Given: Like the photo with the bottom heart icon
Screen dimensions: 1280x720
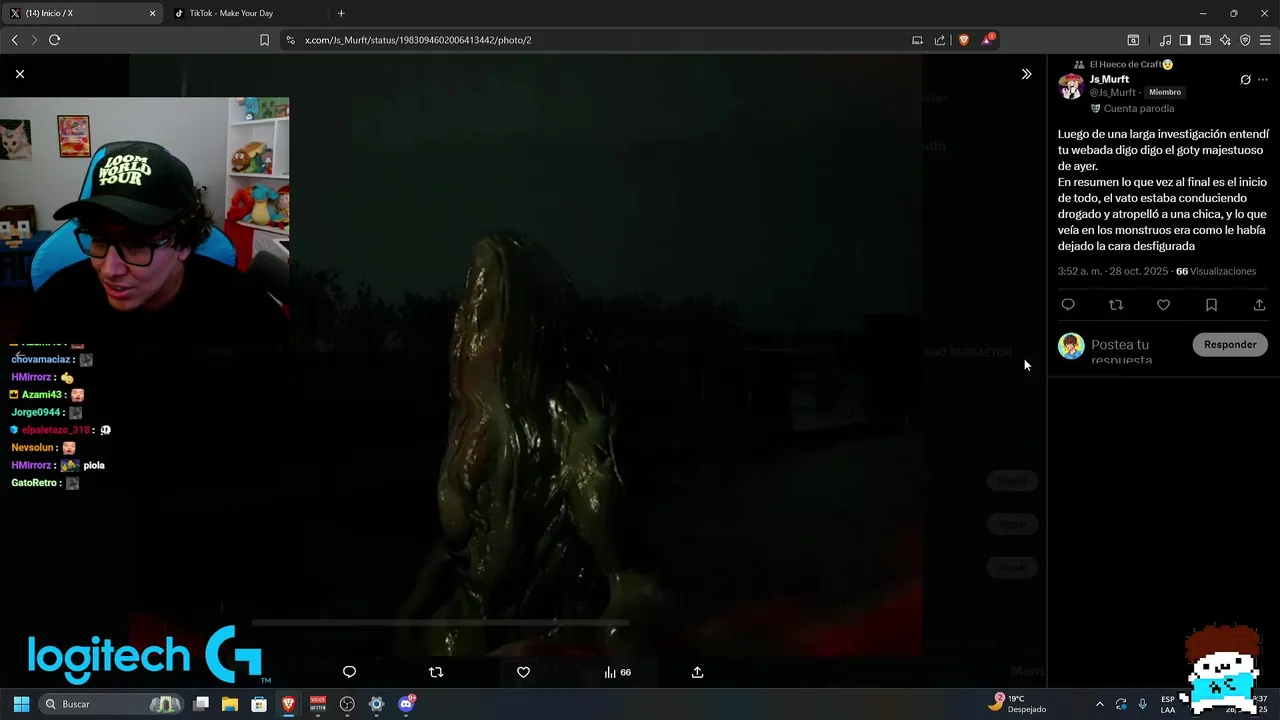Looking at the screenshot, I should click(x=523, y=672).
